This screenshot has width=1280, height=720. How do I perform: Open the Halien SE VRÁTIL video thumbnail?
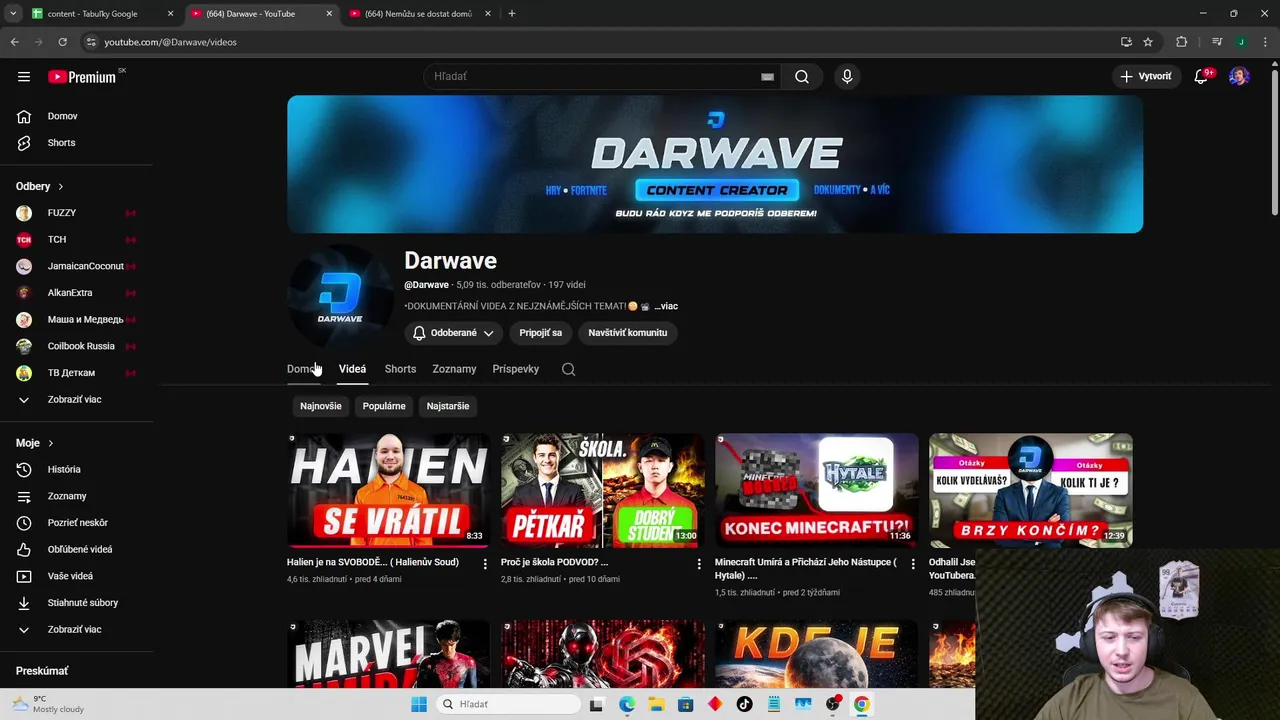388,490
